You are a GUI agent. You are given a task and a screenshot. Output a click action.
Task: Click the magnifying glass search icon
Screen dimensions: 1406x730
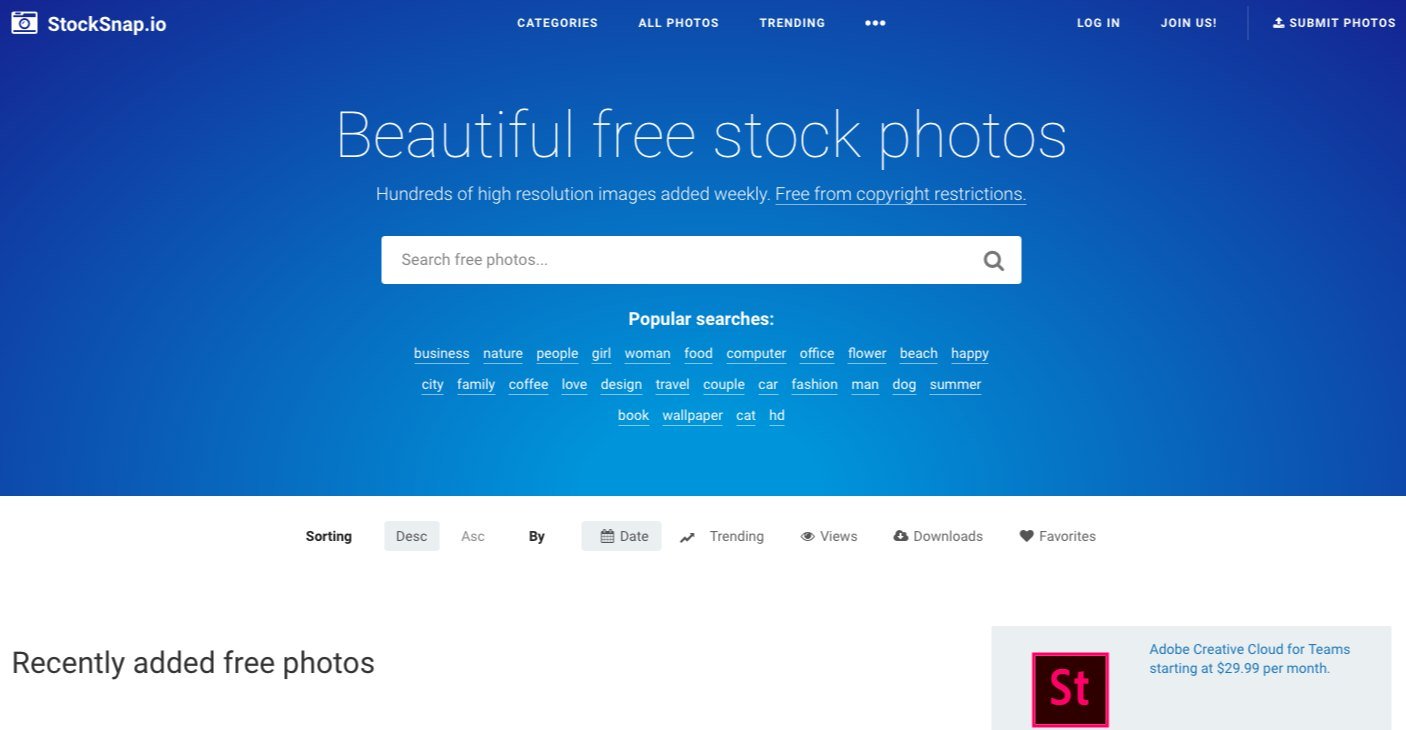tap(993, 261)
